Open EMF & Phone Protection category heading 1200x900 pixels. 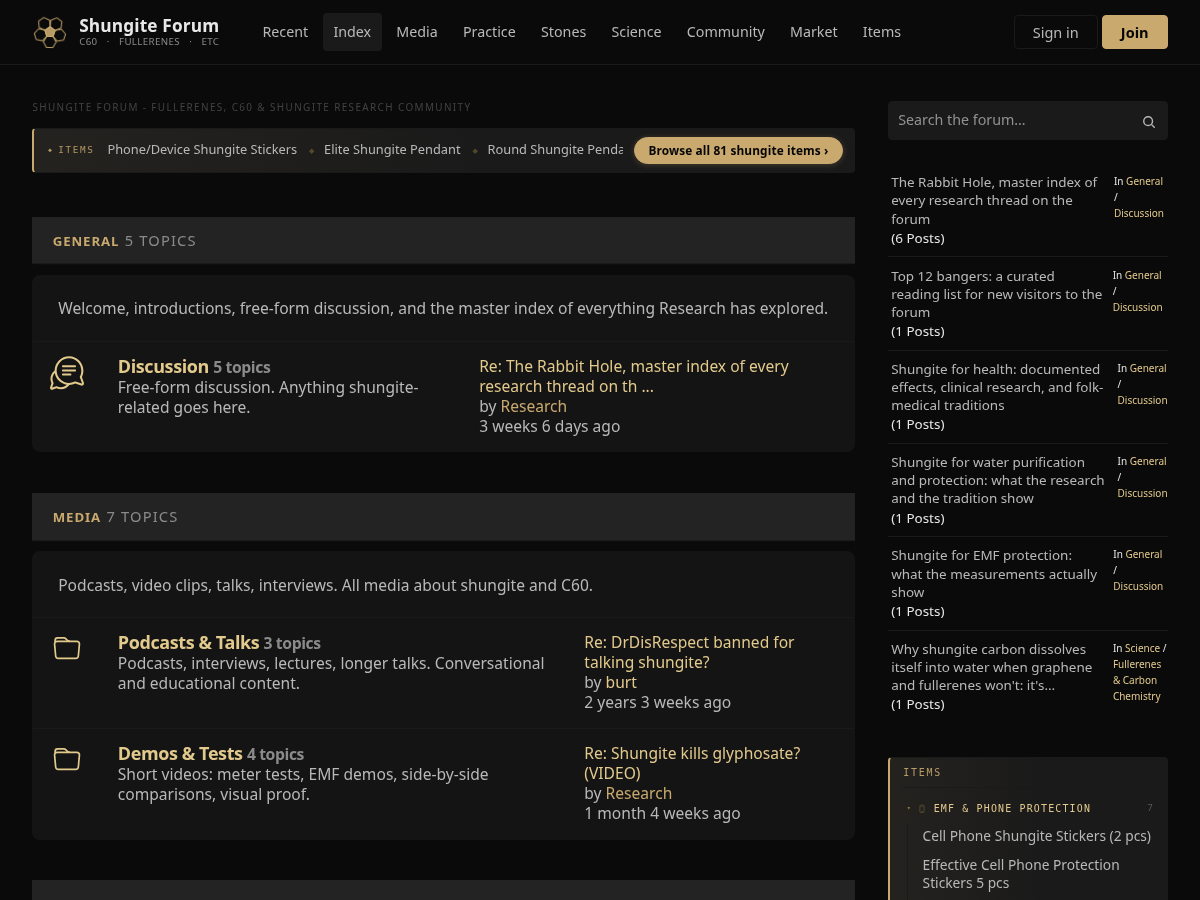click(1012, 808)
